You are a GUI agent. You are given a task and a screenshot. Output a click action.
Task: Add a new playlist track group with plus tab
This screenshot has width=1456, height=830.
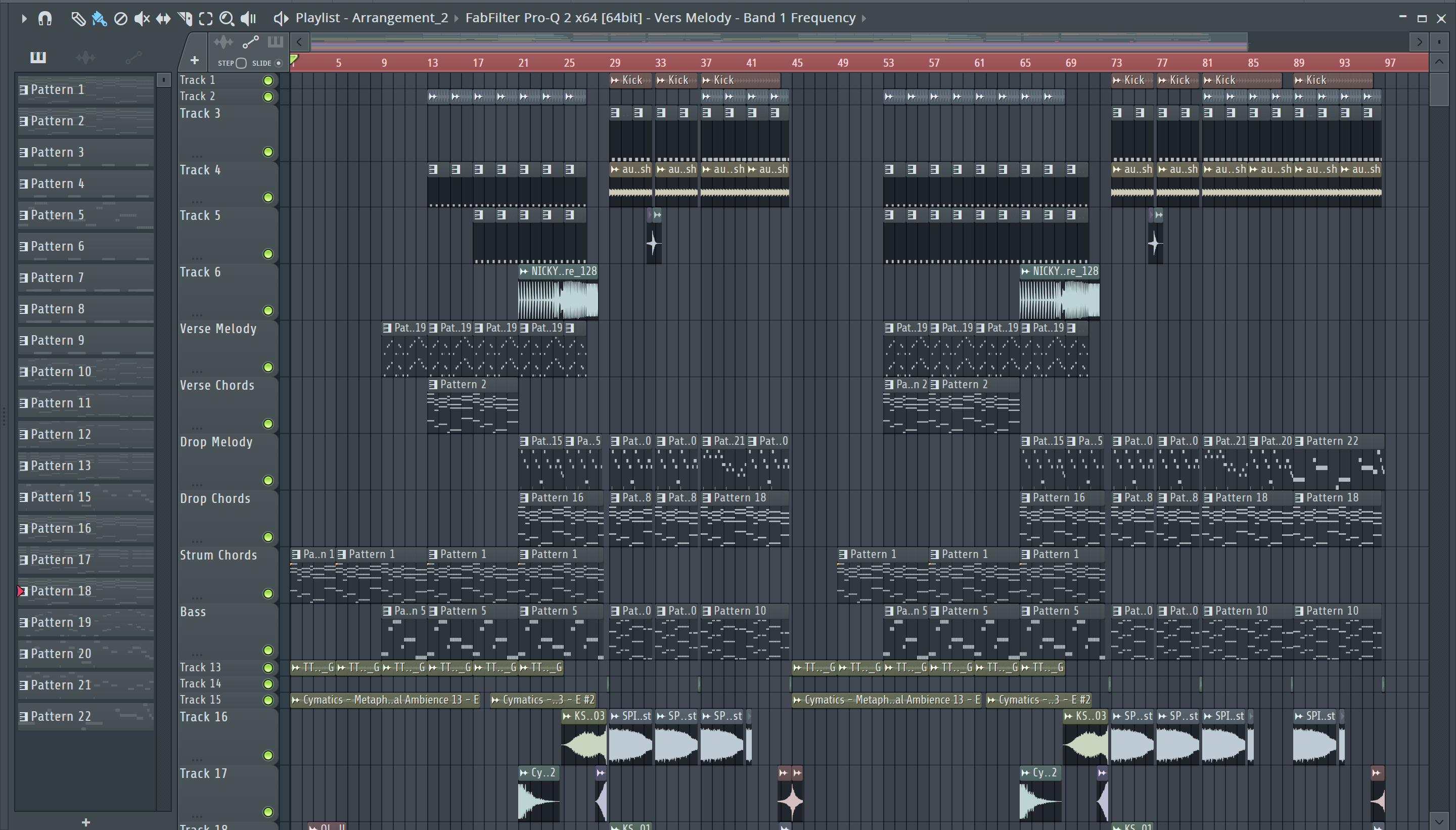pos(195,60)
